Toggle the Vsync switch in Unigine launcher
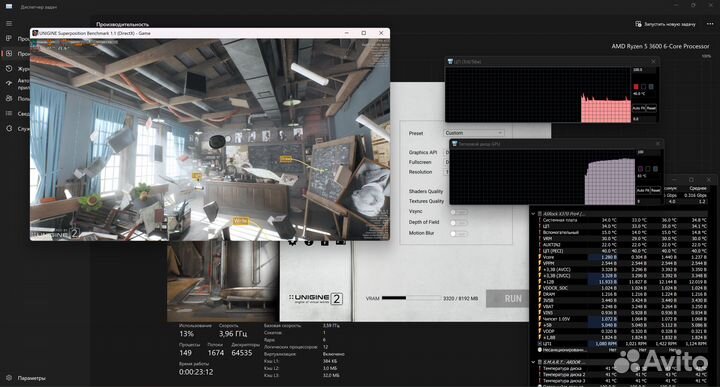This screenshot has width=720, height=387. (458, 212)
